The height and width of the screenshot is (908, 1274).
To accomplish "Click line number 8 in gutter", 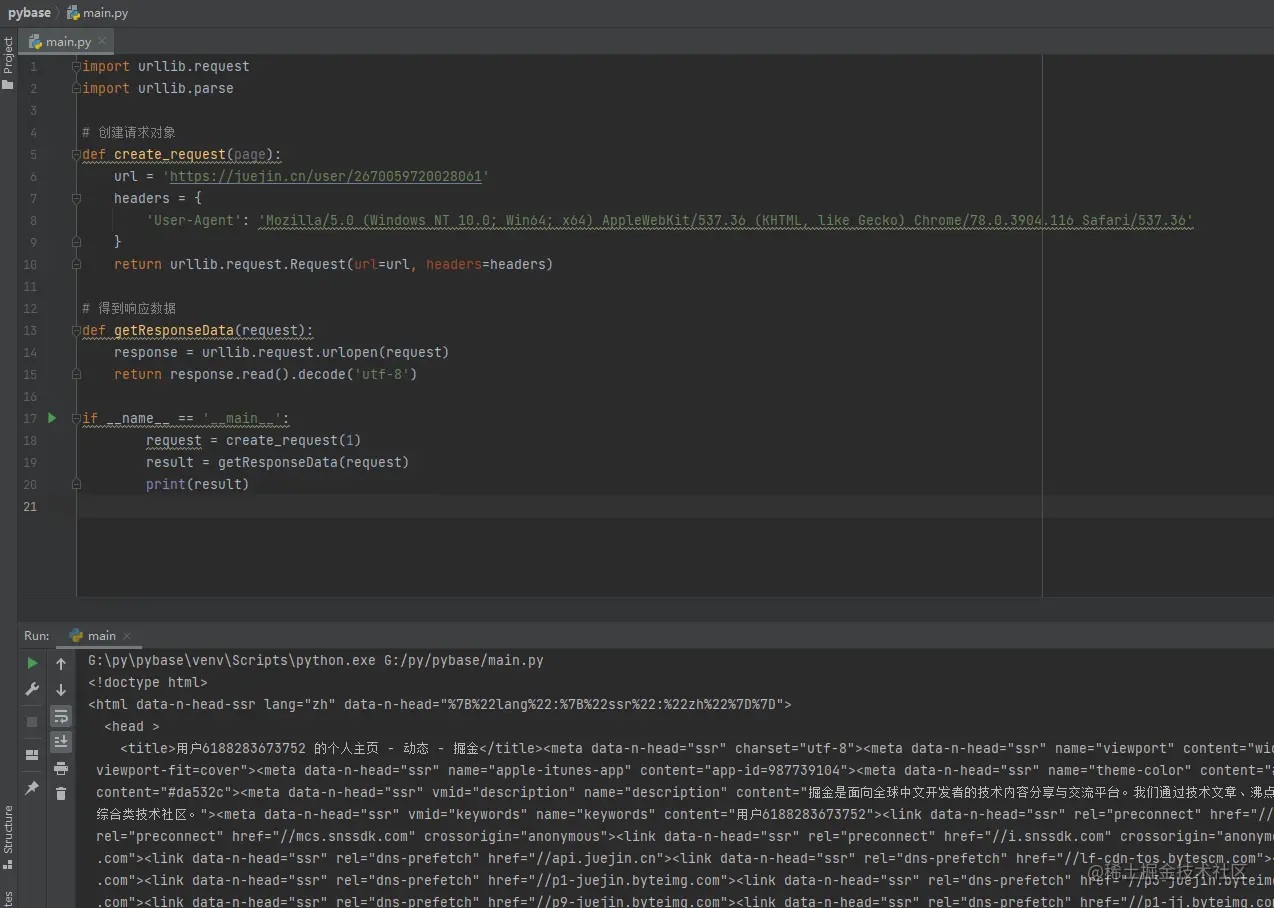I will tap(33, 220).
